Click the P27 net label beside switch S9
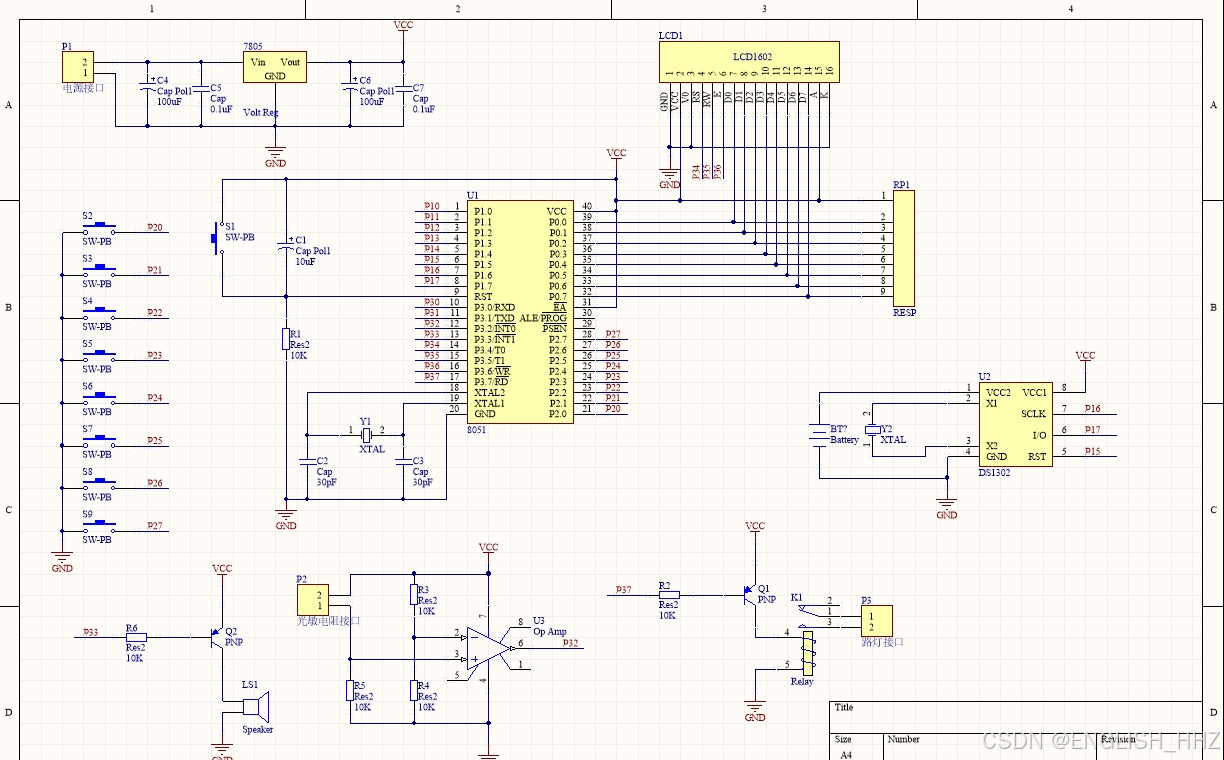1224x760 pixels. (x=155, y=526)
